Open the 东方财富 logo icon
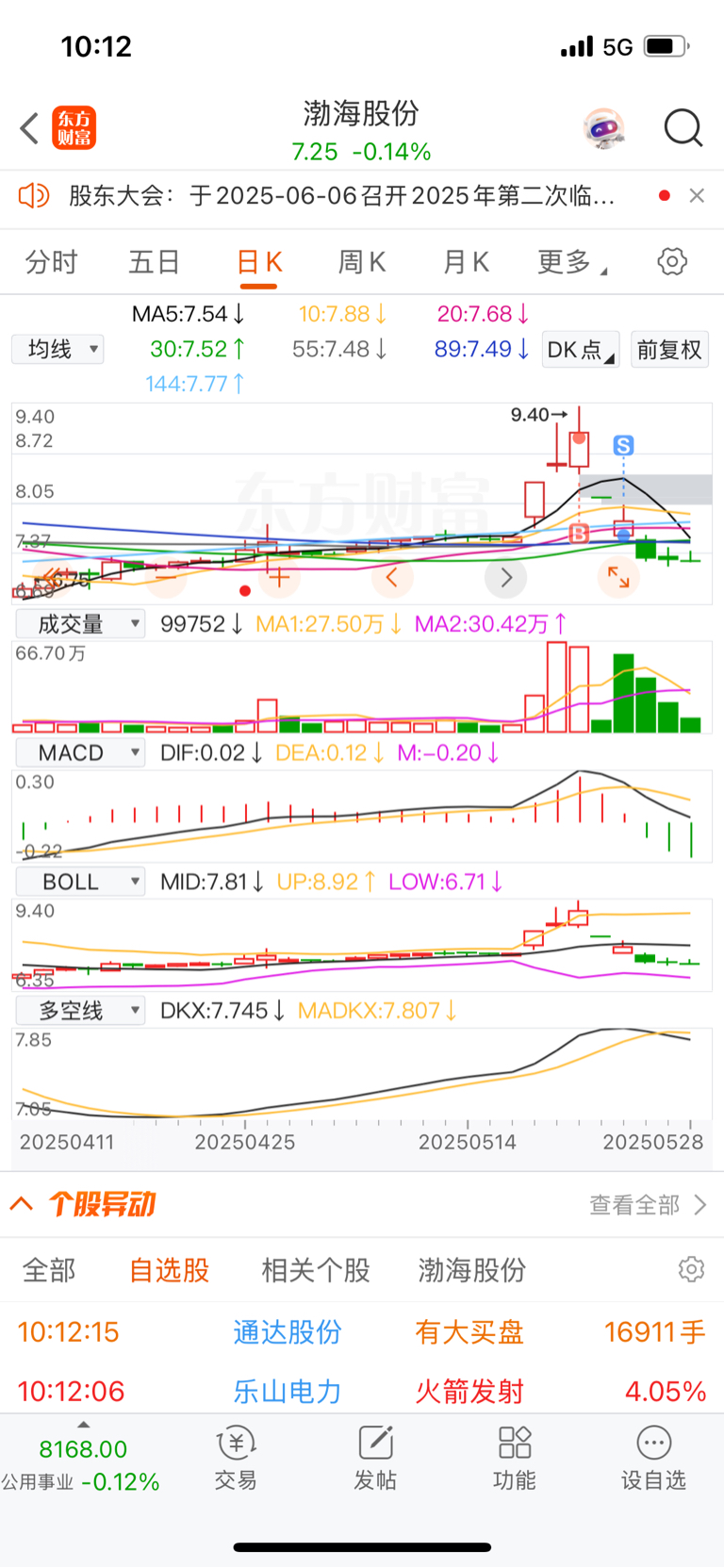The image size is (724, 1568). click(x=74, y=128)
